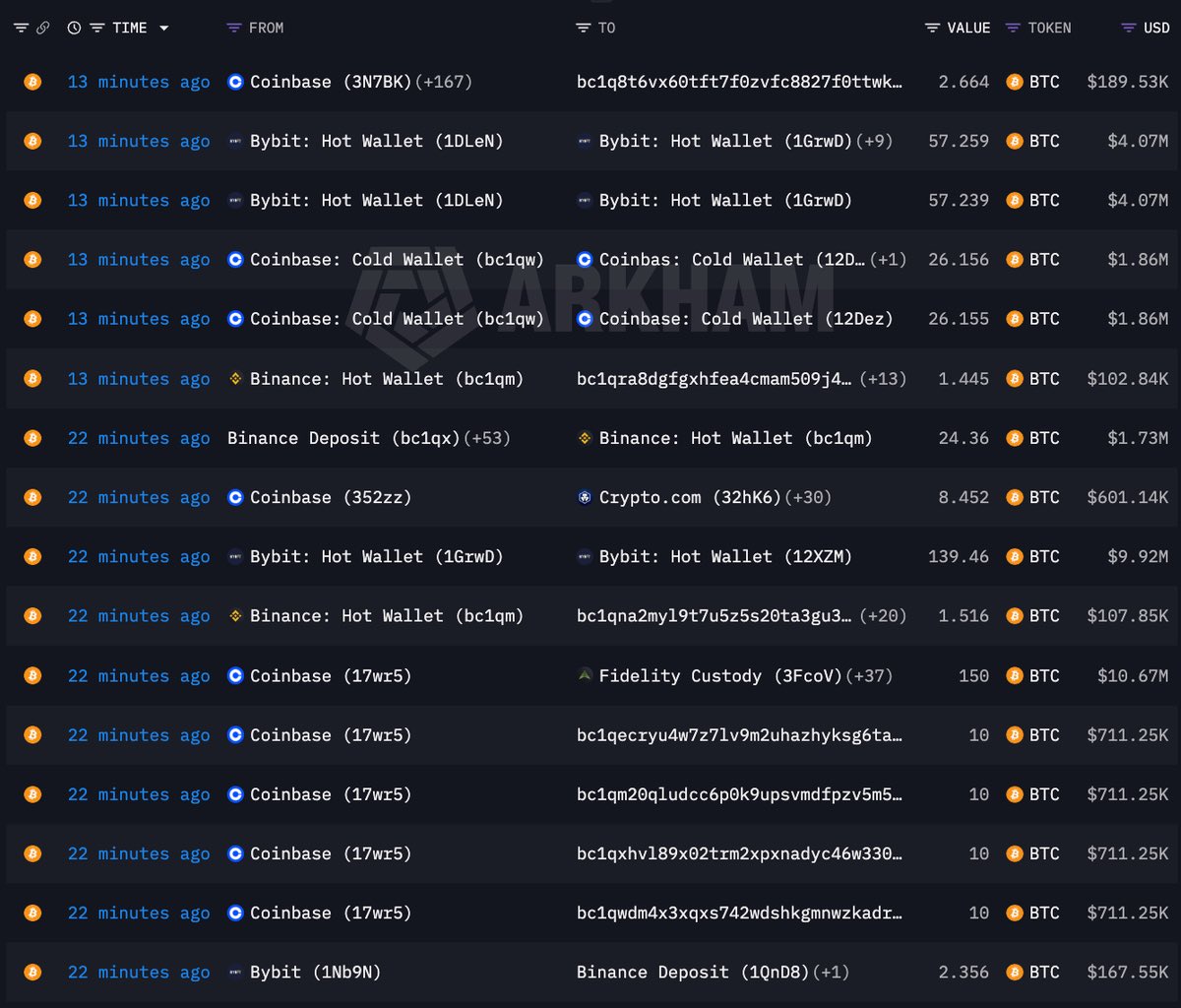Click Coinbase logo beside Coinbas: Cold Wallet (12D…)
Viewport: 1181px width, 1008px height.
[x=585, y=260]
